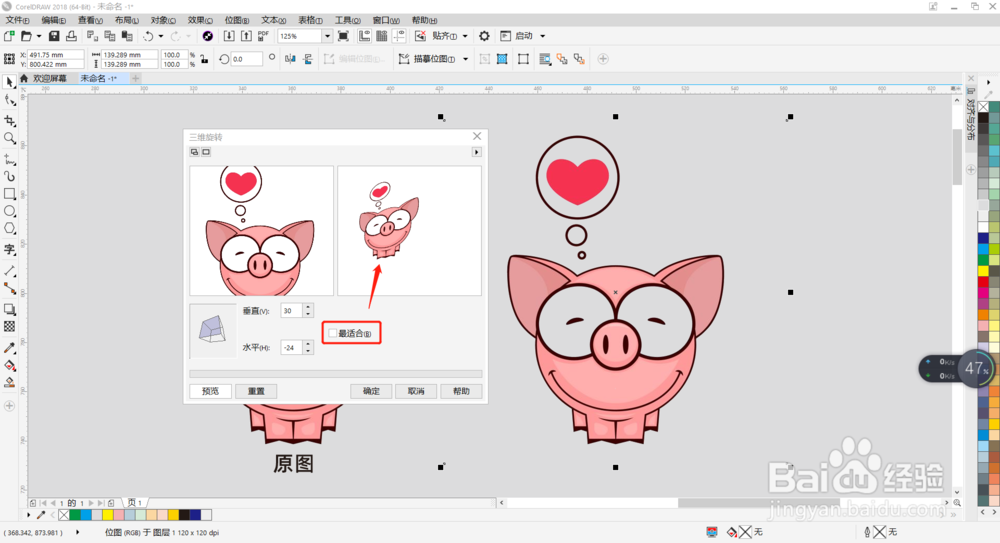Select the Zoom magnifier tool
Image resolution: width=1000 pixels, height=543 pixels.
pos(10,138)
